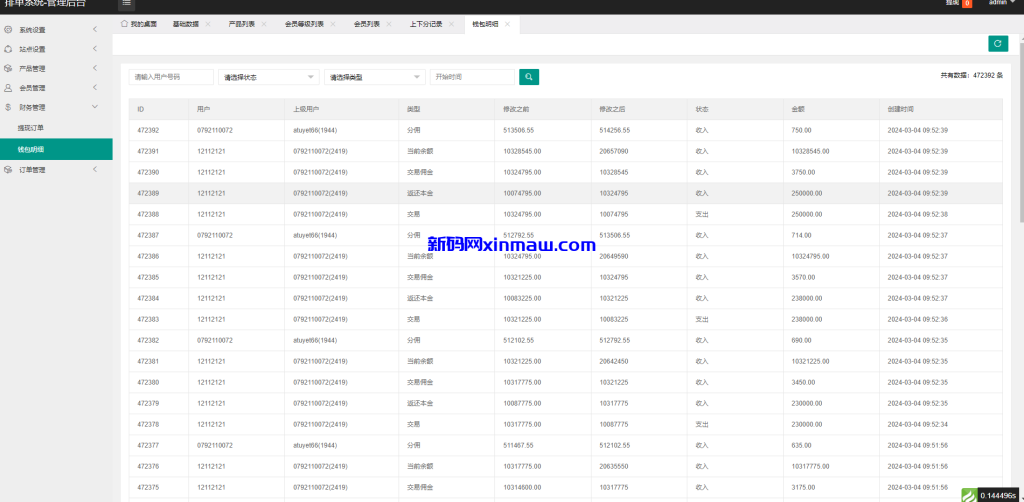Screen dimensions: 1024x502
Task: Click the 站点设置 sidebar icon
Action: (x=8, y=49)
